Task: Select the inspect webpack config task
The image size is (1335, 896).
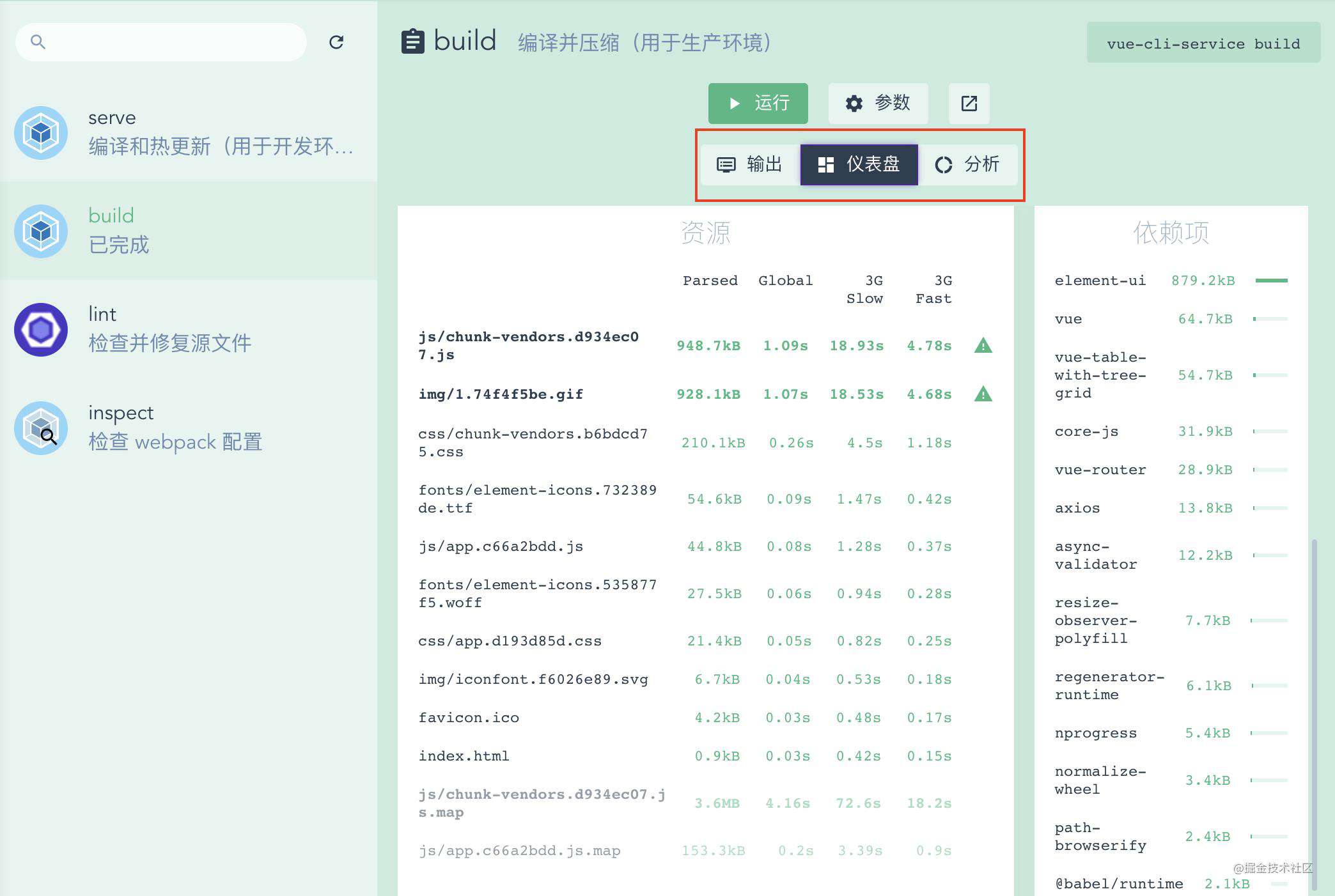Action: tap(189, 428)
